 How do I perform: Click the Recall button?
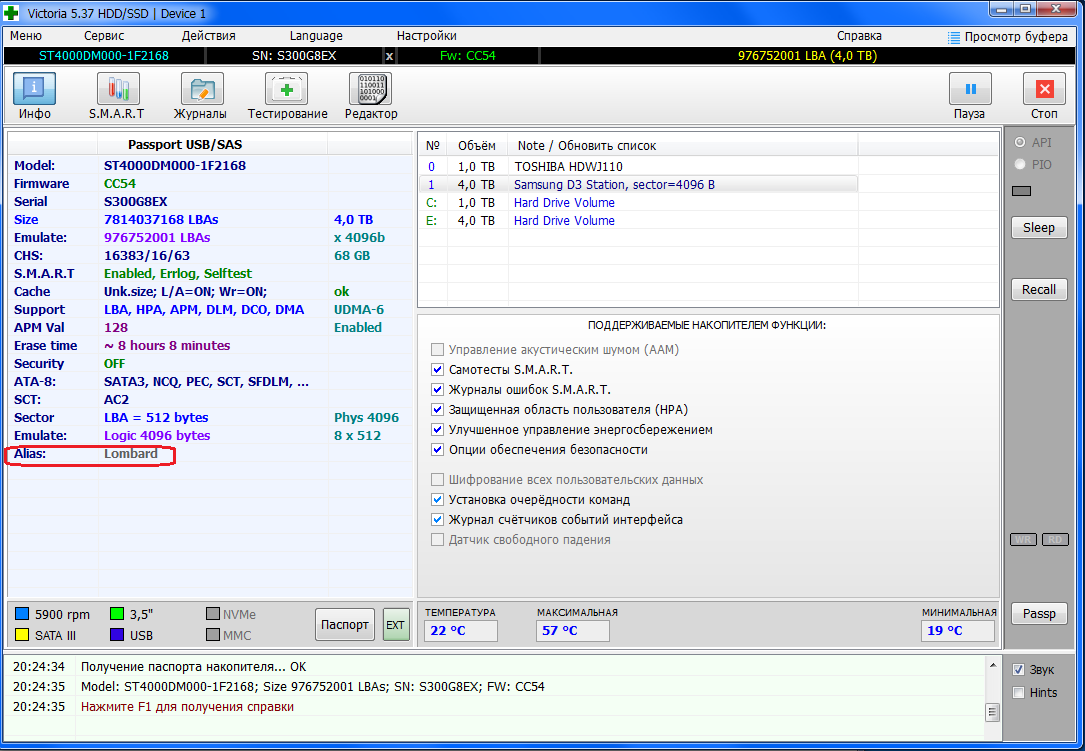(x=1039, y=289)
